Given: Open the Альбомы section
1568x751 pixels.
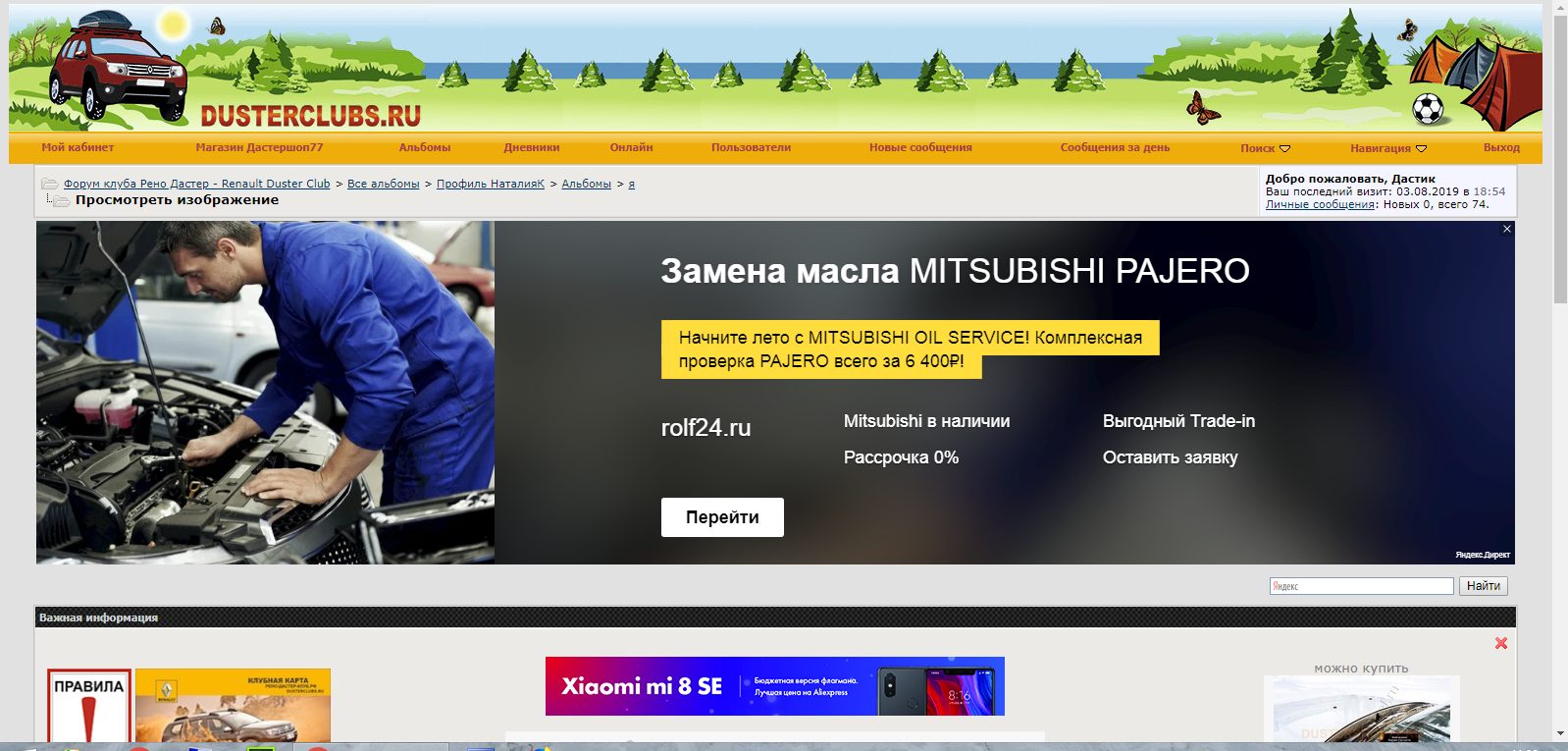Looking at the screenshot, I should click(x=425, y=147).
